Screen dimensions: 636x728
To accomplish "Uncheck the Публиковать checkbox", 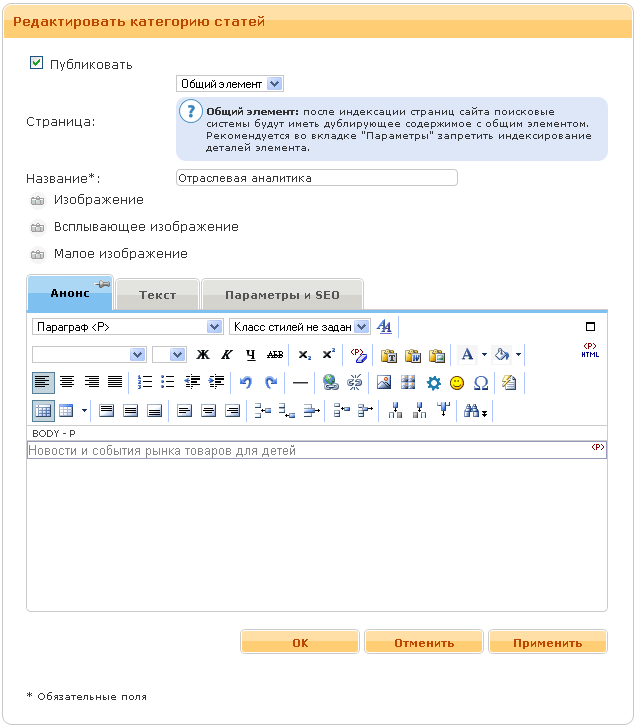I will 37,63.
